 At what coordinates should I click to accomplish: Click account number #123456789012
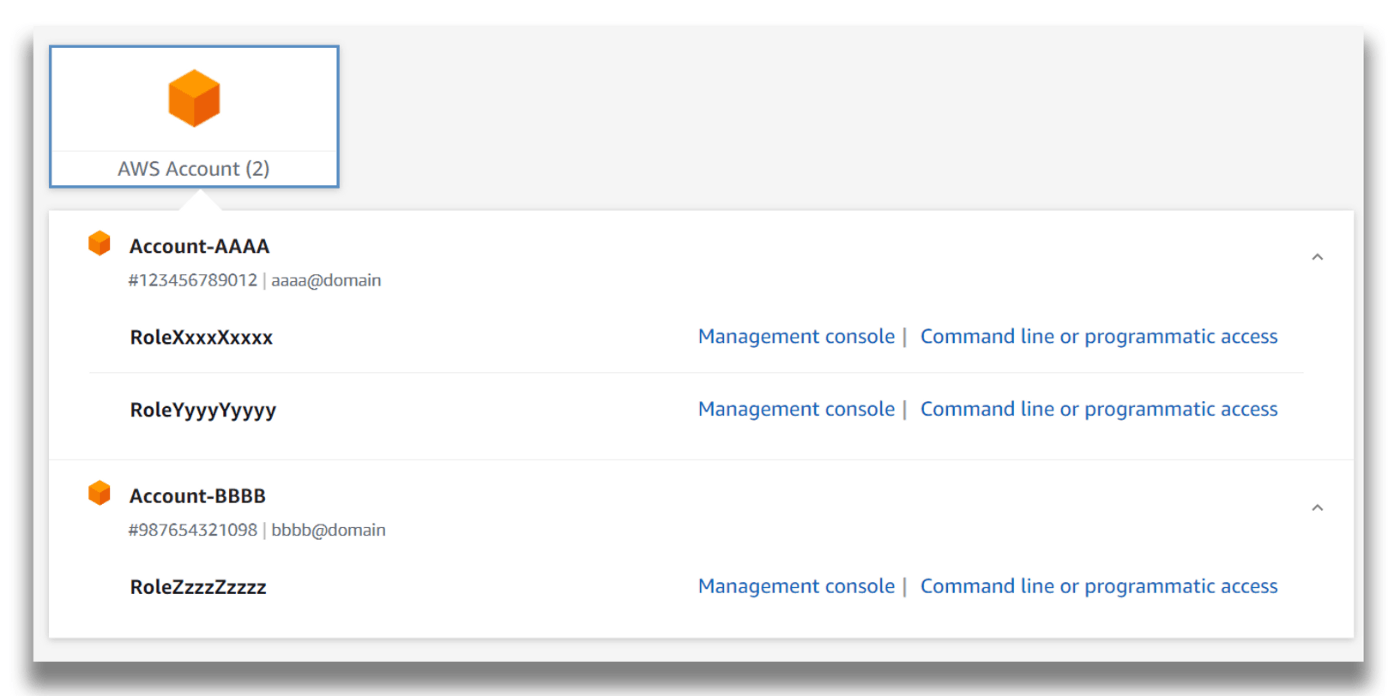coord(192,281)
